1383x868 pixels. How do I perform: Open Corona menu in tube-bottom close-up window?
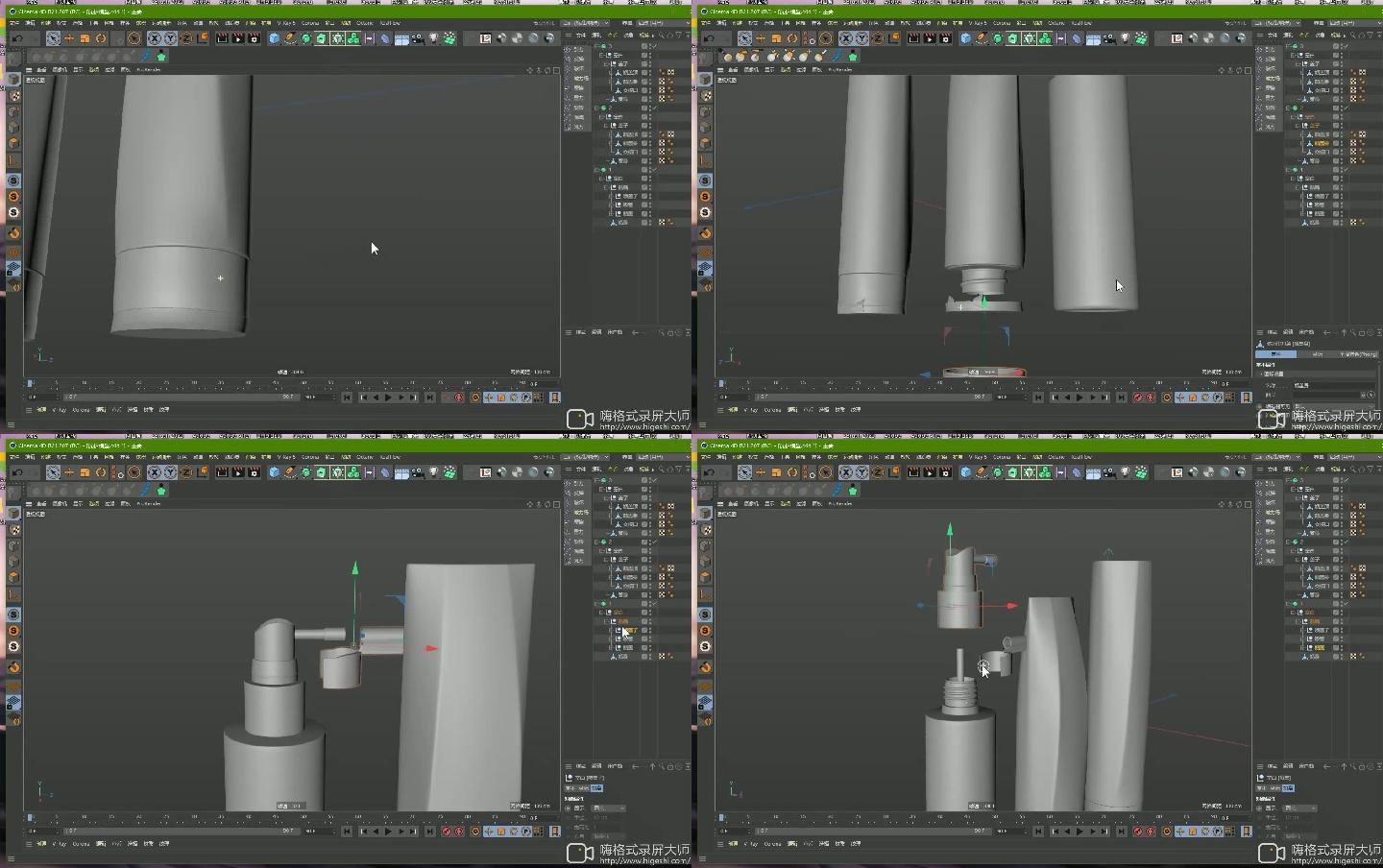(x=310, y=23)
